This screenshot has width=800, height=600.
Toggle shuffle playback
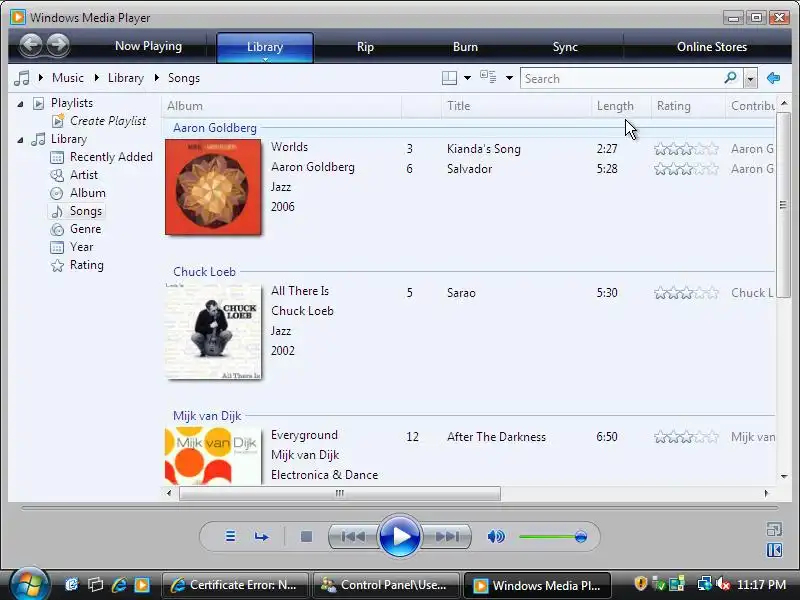click(x=230, y=536)
